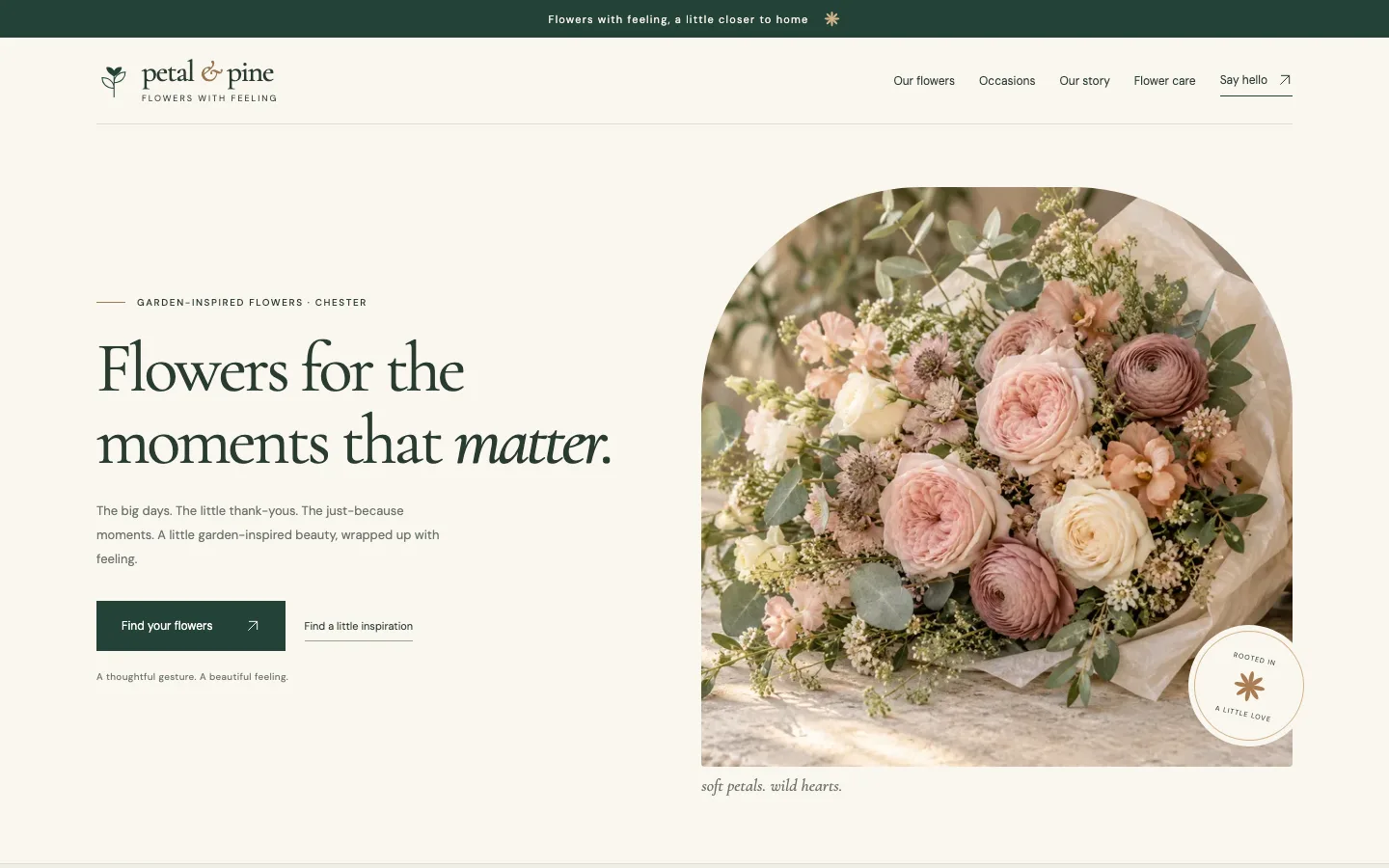Viewport: 1389px width, 868px height.
Task: Click the paragraph starting The big days
Action: pyautogui.click(x=268, y=535)
